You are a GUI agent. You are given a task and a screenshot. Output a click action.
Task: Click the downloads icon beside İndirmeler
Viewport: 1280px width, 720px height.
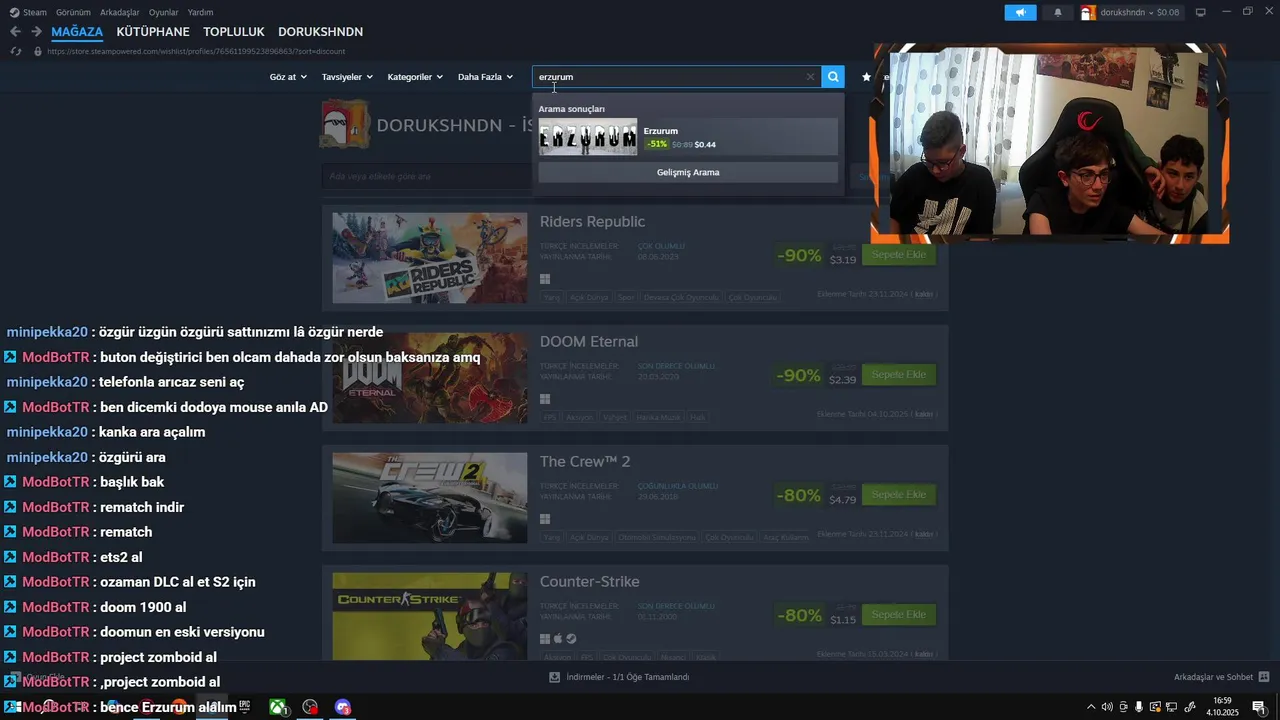554,677
